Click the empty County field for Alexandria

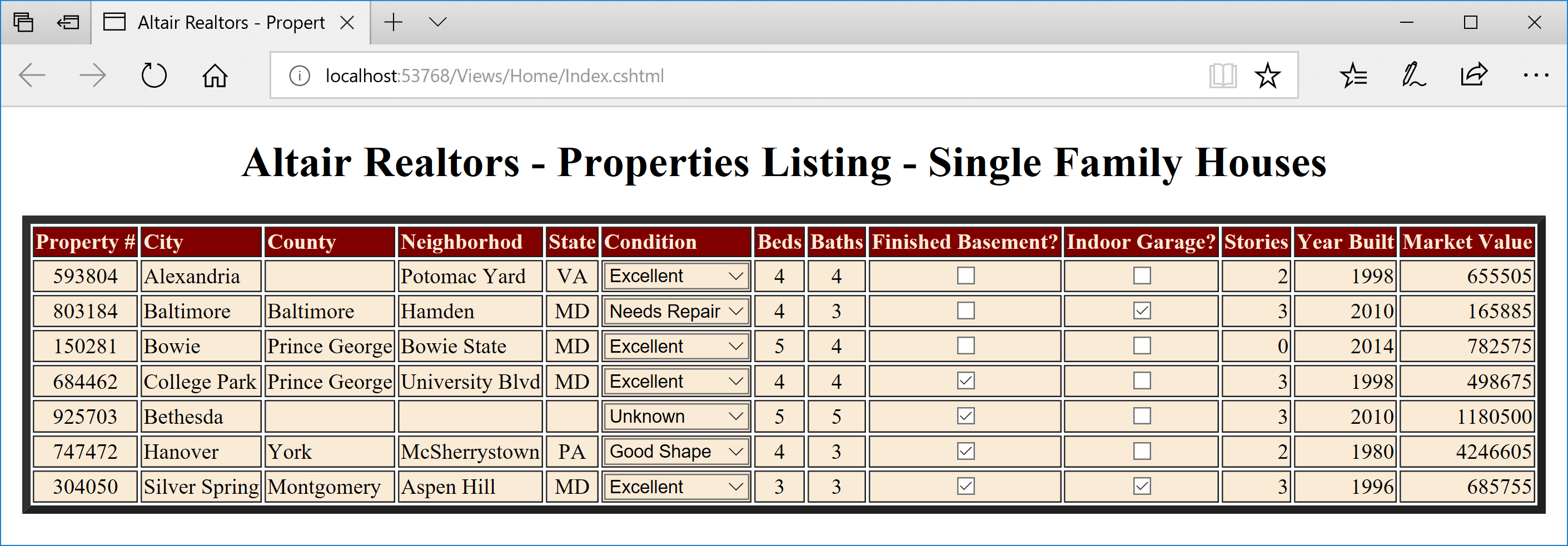click(330, 276)
